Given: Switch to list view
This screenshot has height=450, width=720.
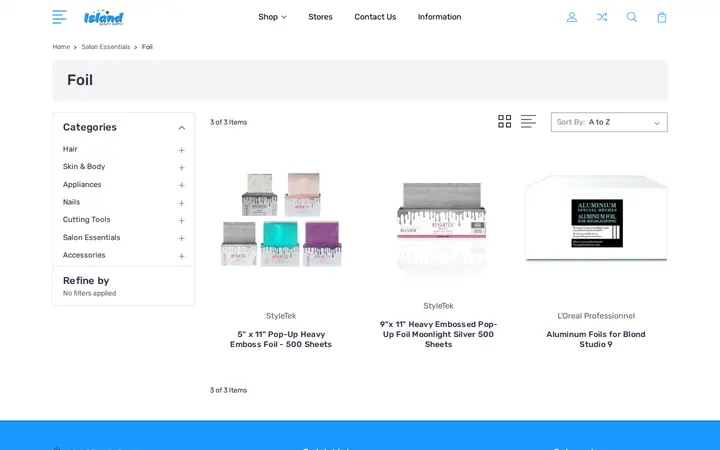Looking at the screenshot, I should 528,121.
